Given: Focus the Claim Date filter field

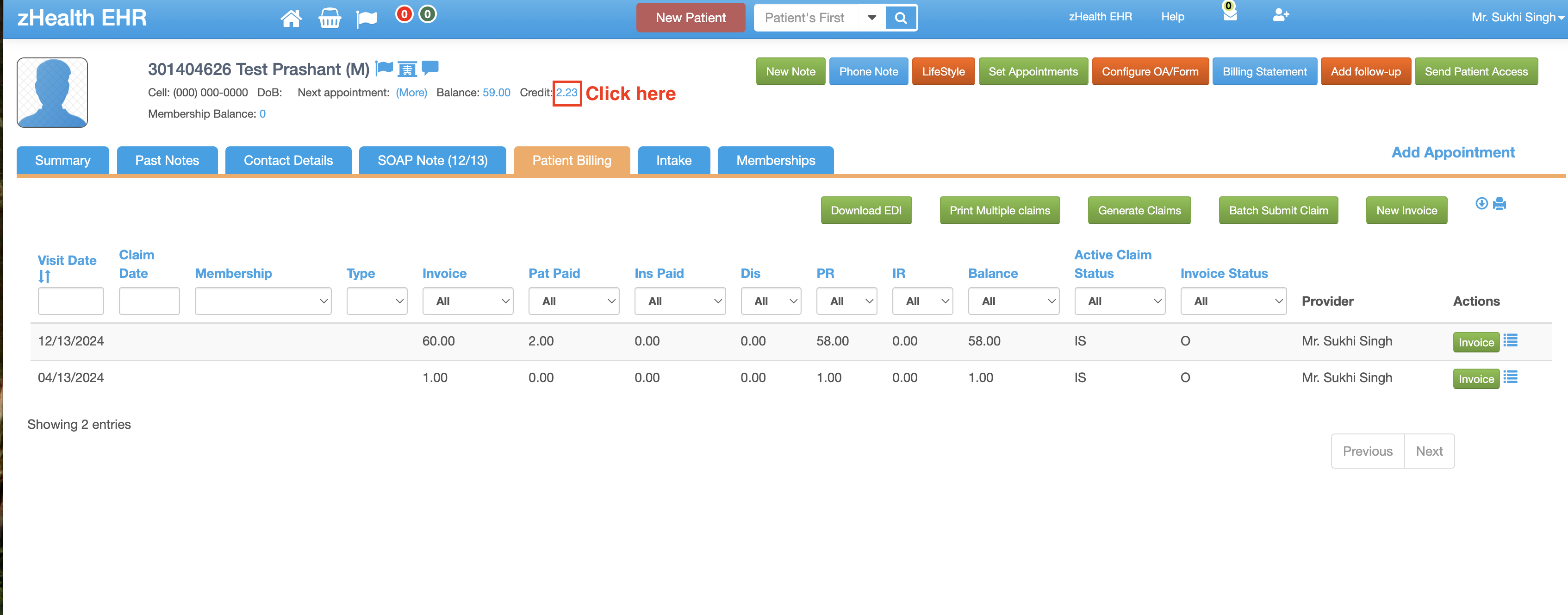Looking at the screenshot, I should (x=149, y=301).
